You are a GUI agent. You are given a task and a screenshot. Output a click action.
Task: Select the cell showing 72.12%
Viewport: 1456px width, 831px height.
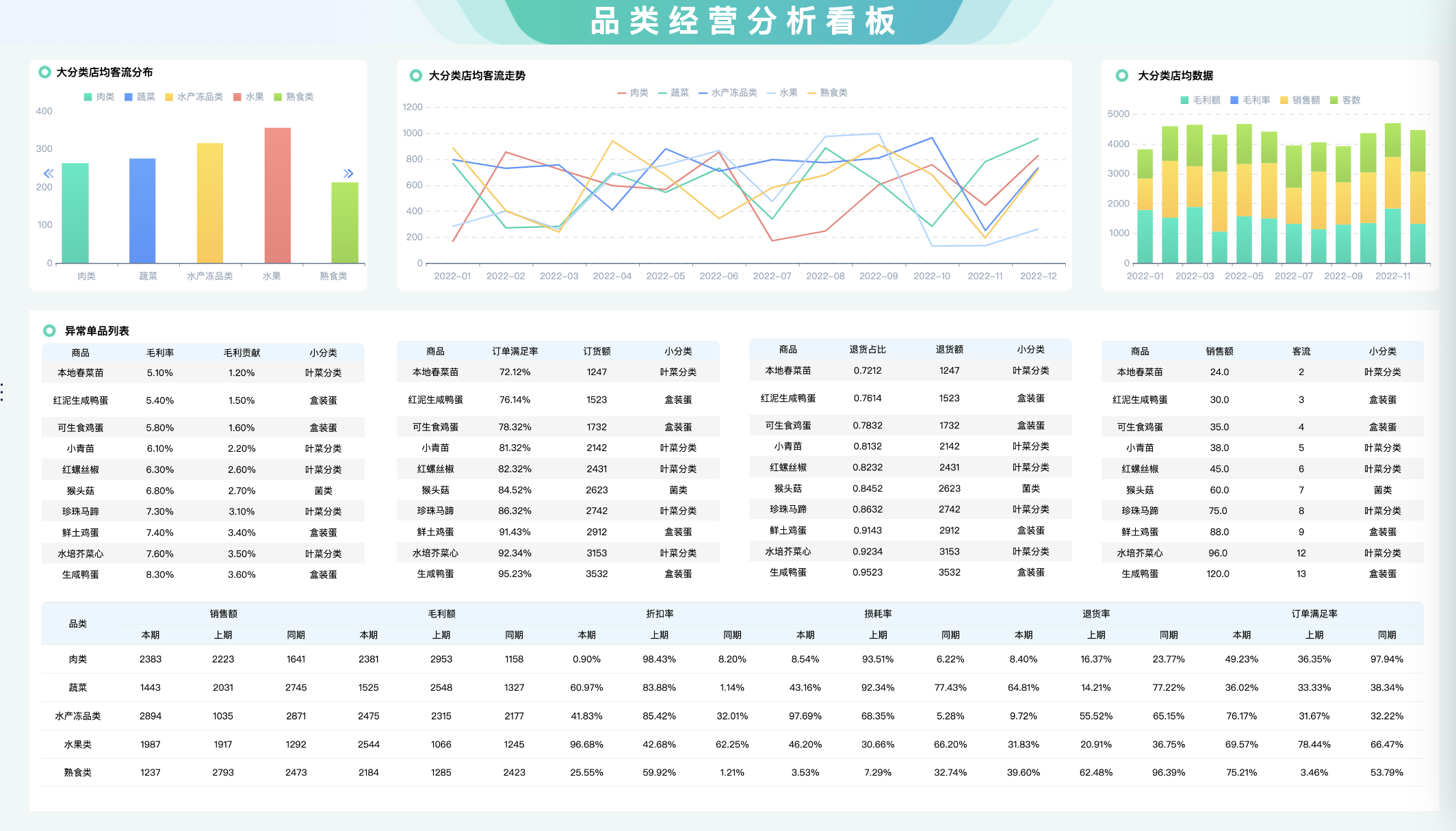(x=515, y=372)
